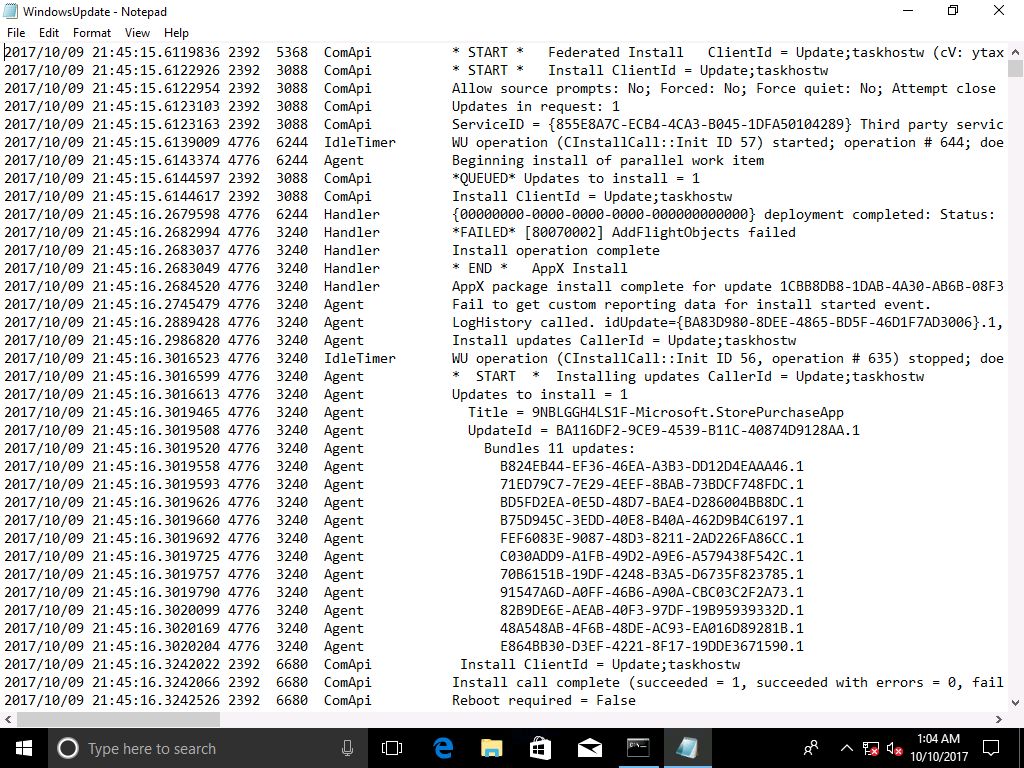Click the 48A548AB-4F6B-48DE-AC93-EA016D89281B.1 entry

click(x=652, y=628)
